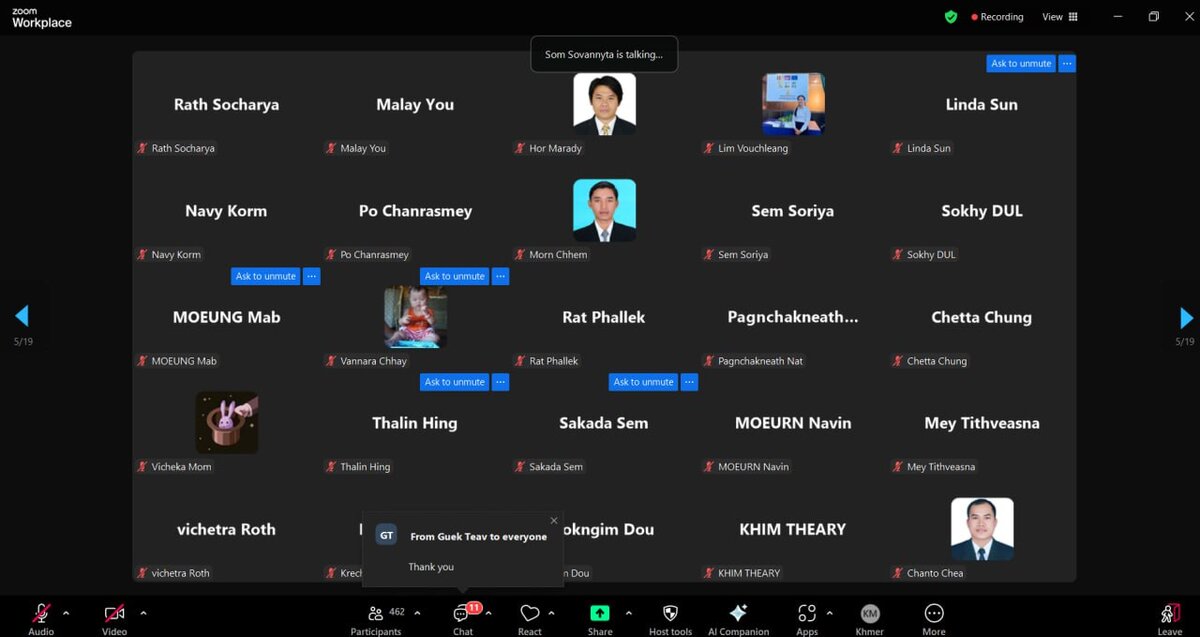Ask Vannara Chhay to unmute

(x=454, y=276)
